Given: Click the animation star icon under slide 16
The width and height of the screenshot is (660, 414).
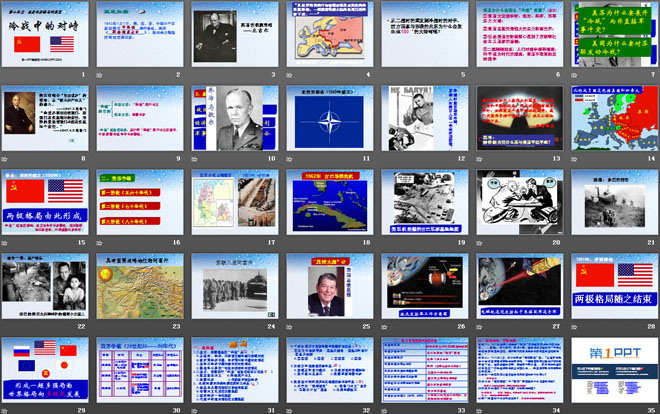Looking at the screenshot, I should click(x=99, y=243).
